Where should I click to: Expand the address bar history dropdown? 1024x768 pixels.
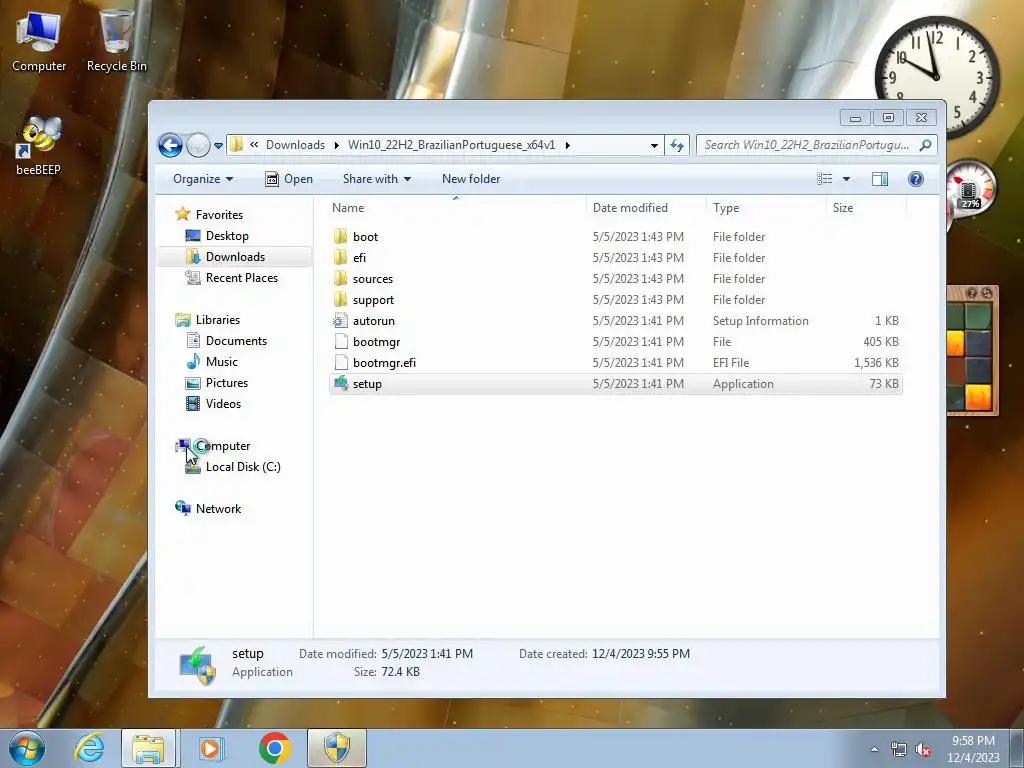click(x=654, y=146)
